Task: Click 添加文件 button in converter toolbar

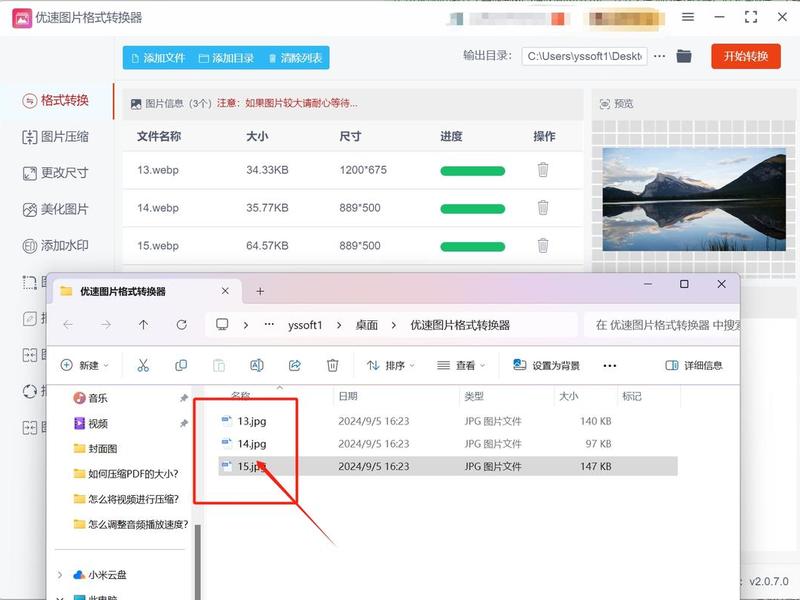Action: tap(158, 58)
